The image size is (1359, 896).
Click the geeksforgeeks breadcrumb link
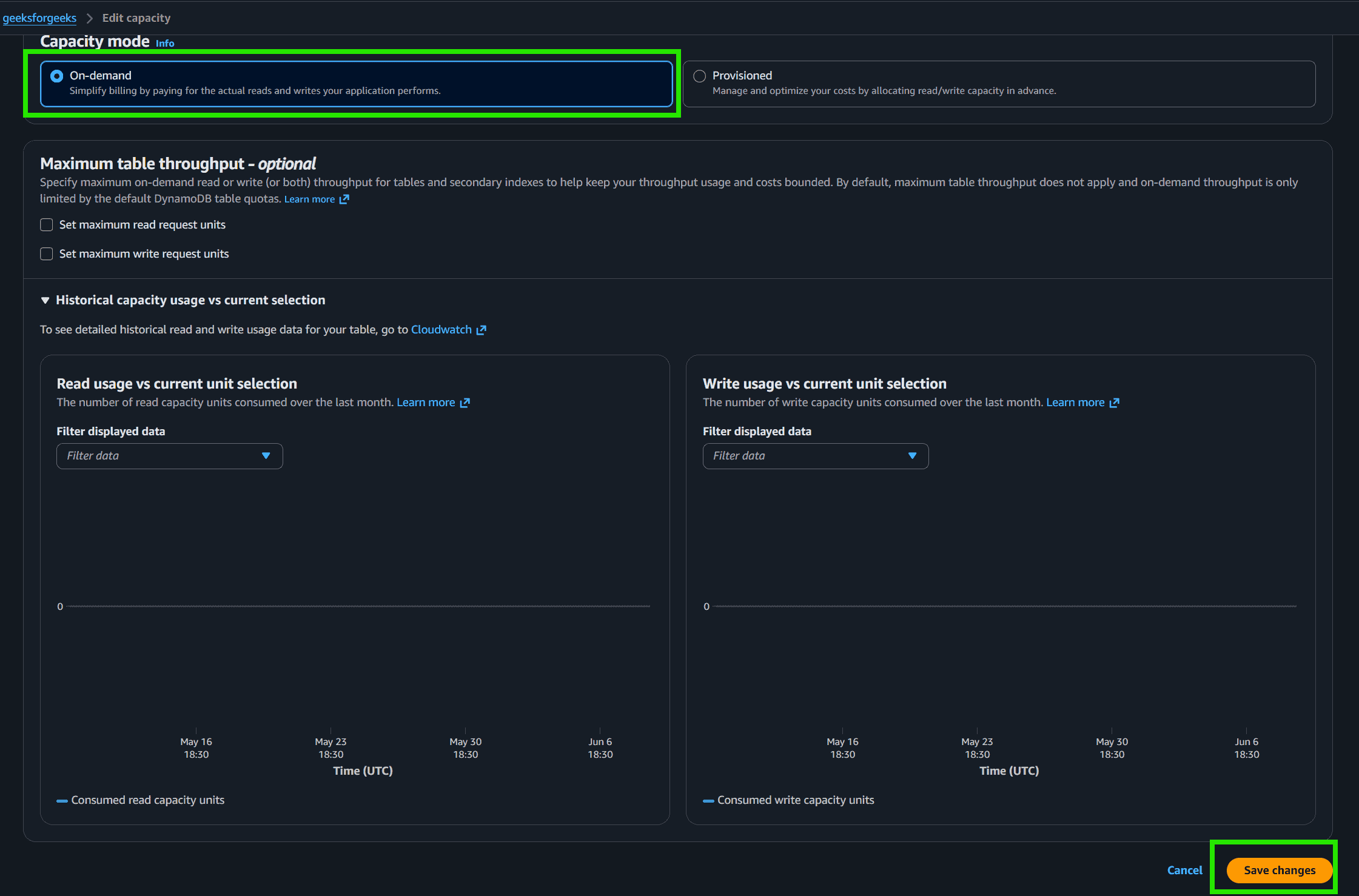pos(39,18)
